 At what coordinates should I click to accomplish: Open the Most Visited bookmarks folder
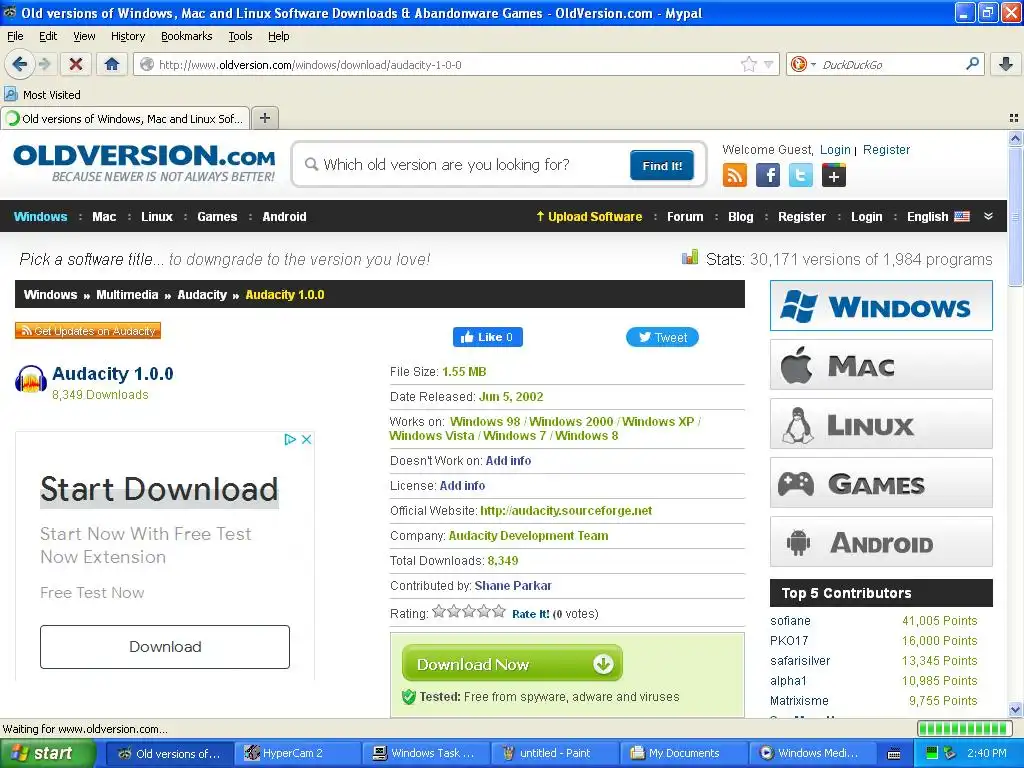[x=43, y=95]
